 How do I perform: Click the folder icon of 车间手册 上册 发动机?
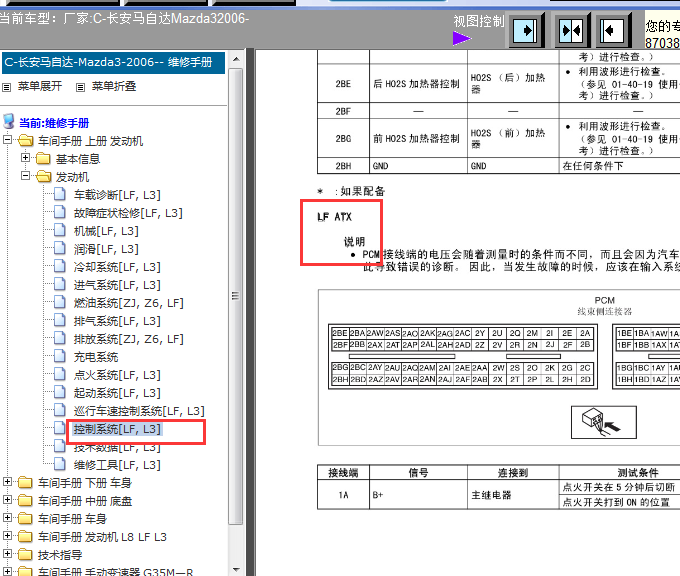(26, 141)
